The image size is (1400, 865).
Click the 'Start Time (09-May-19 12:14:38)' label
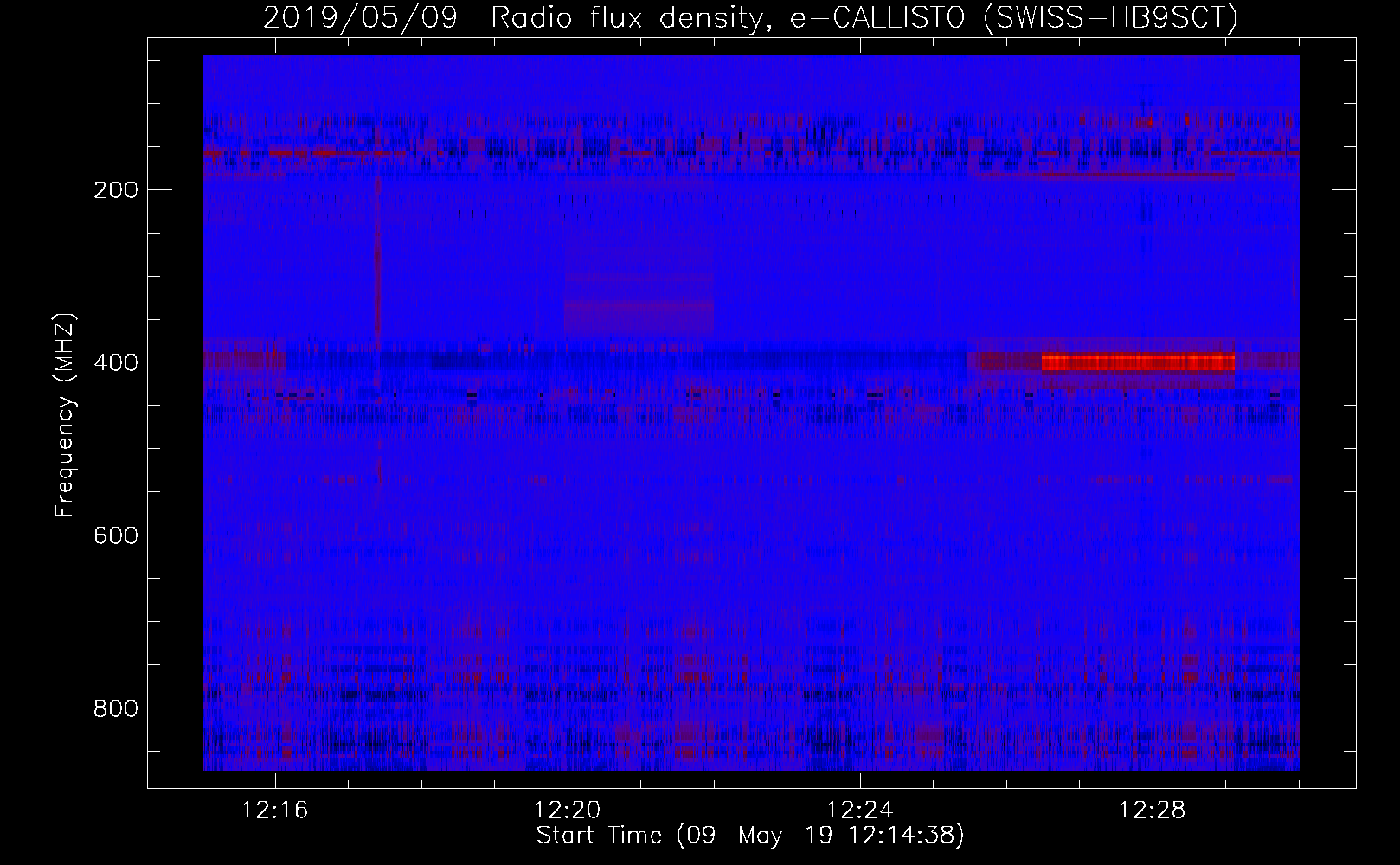click(750, 836)
